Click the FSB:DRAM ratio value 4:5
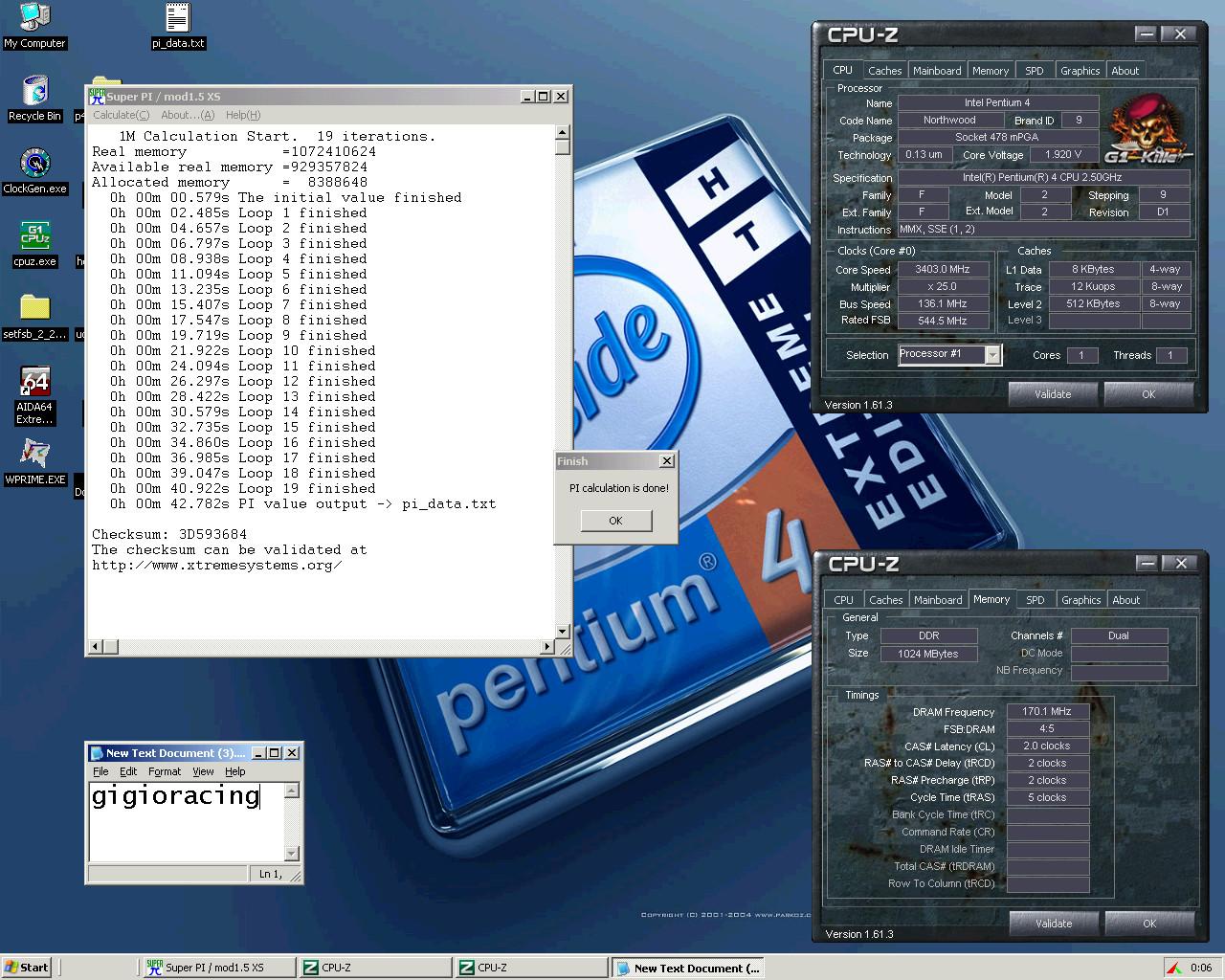1225x980 pixels. (1047, 729)
